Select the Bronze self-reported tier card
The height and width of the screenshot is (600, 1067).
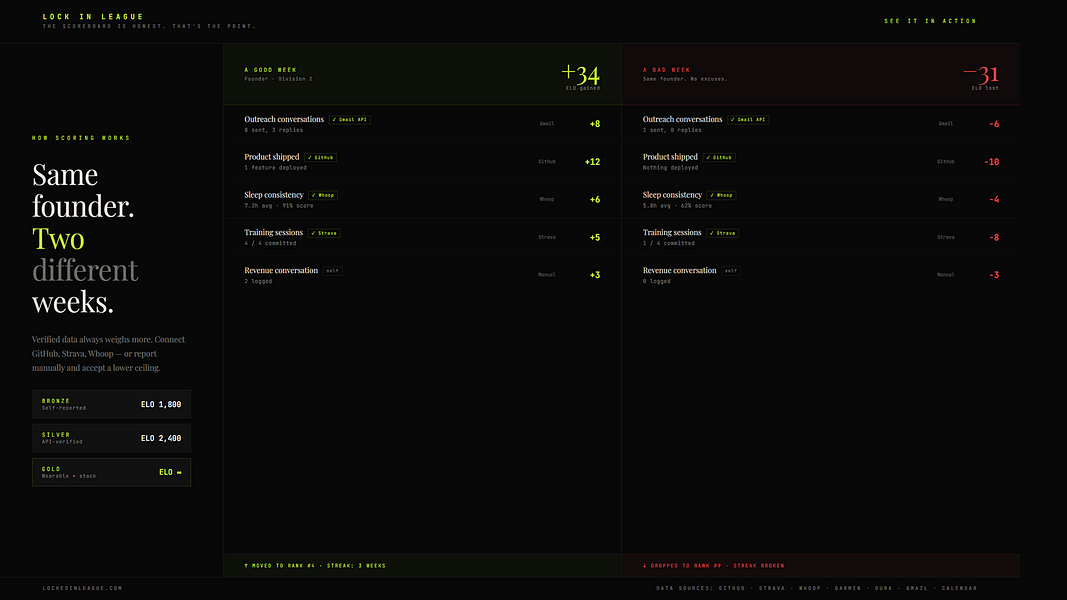point(112,404)
